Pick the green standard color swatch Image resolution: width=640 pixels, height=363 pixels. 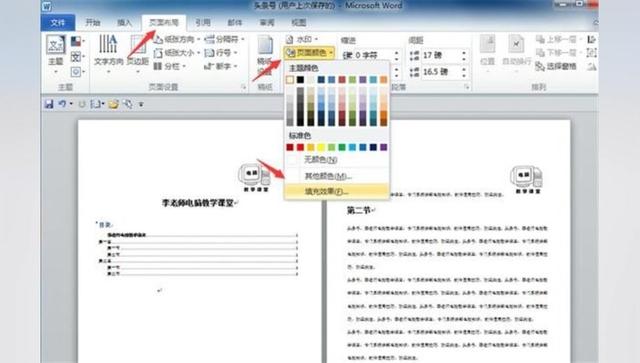tap(342, 147)
